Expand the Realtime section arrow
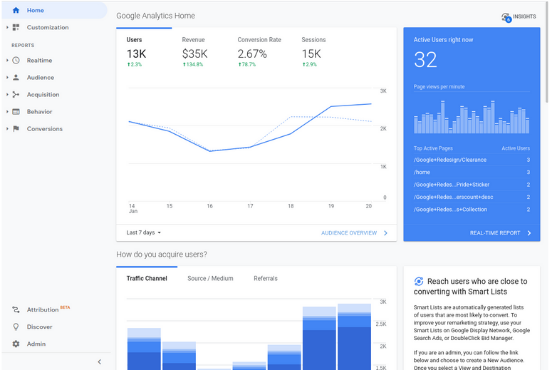Viewport: 550px width, 370px height. [7, 60]
